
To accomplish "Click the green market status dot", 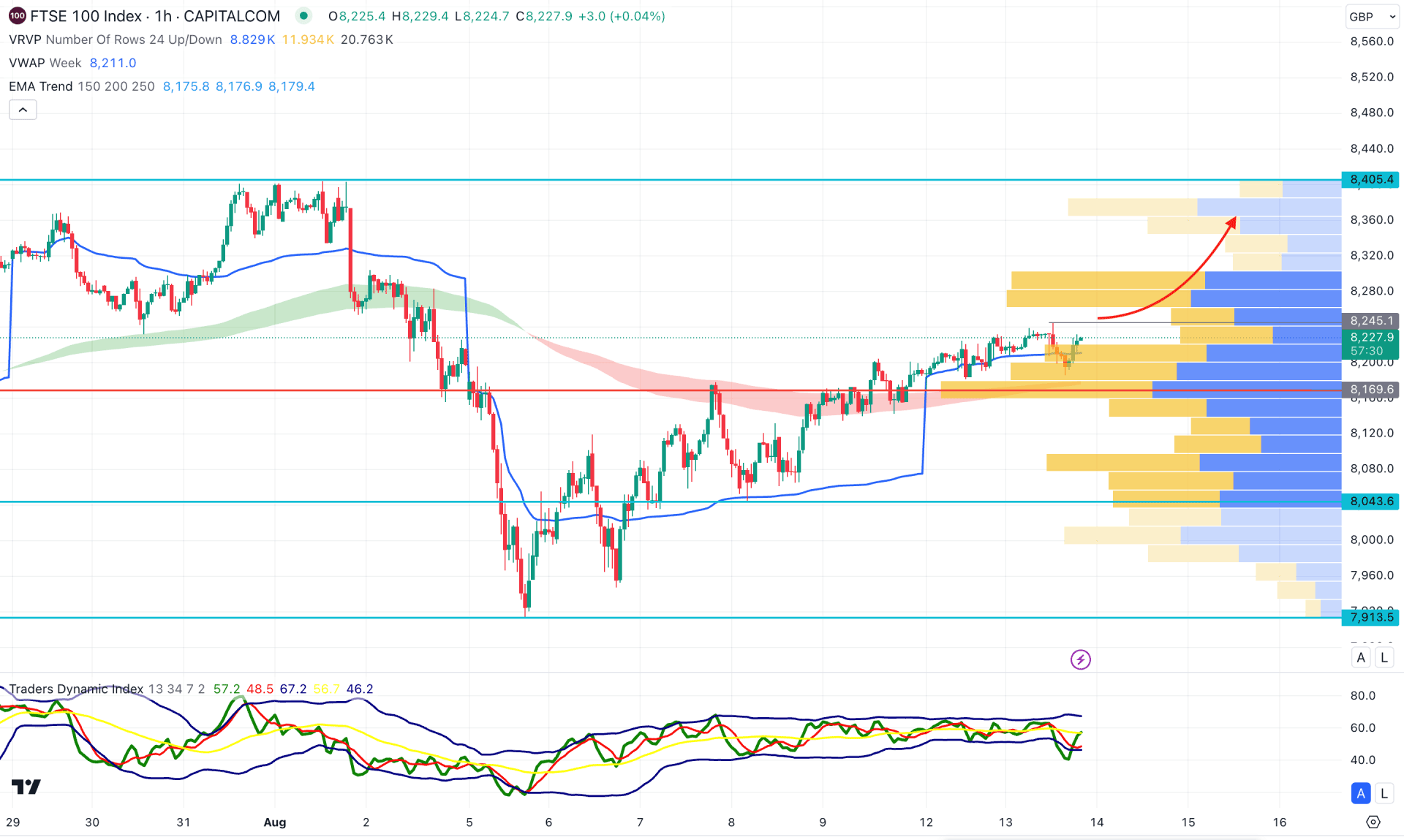I will pos(303,15).
